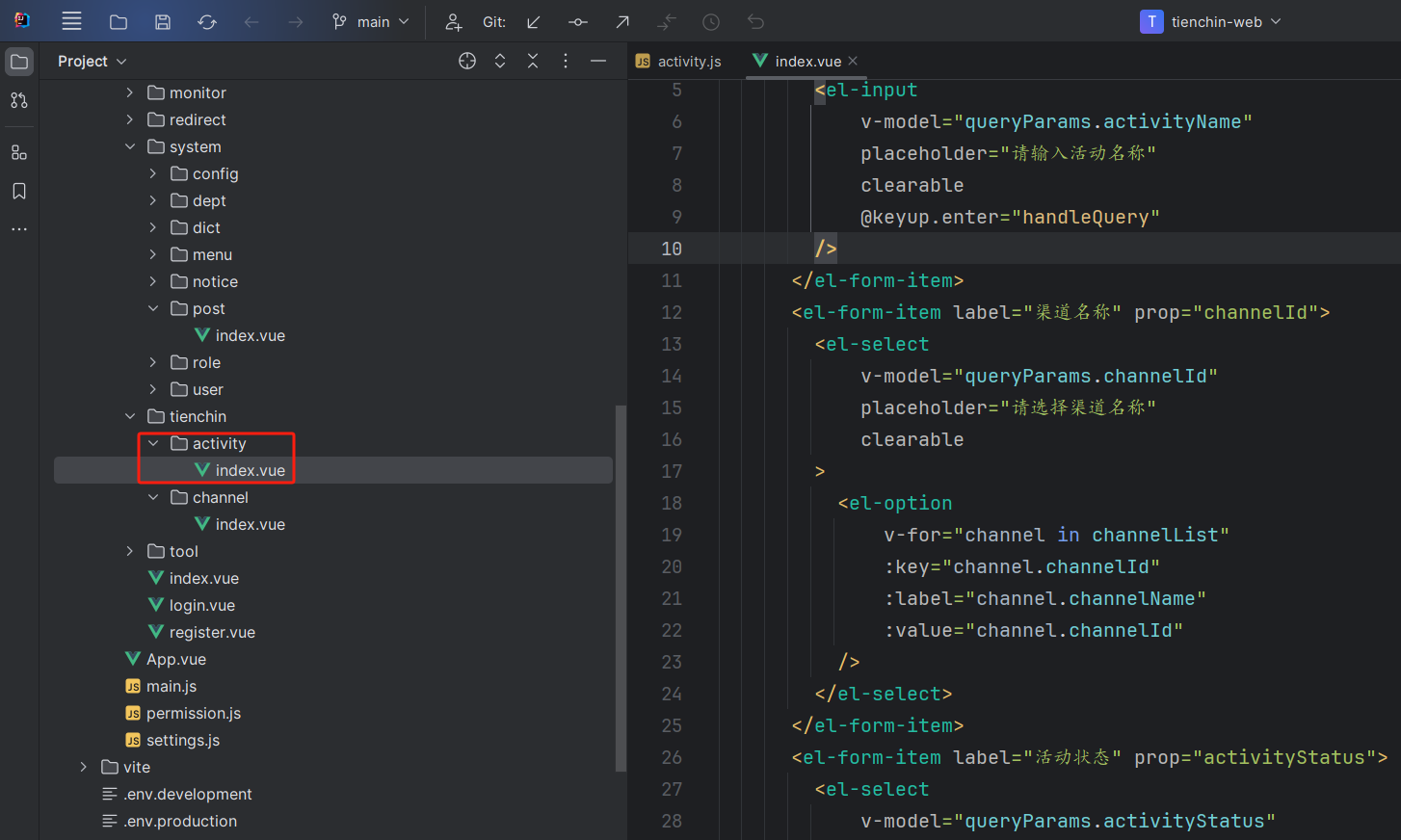Expand the dept folder
Image resolution: width=1401 pixels, height=840 pixels.
(153, 200)
